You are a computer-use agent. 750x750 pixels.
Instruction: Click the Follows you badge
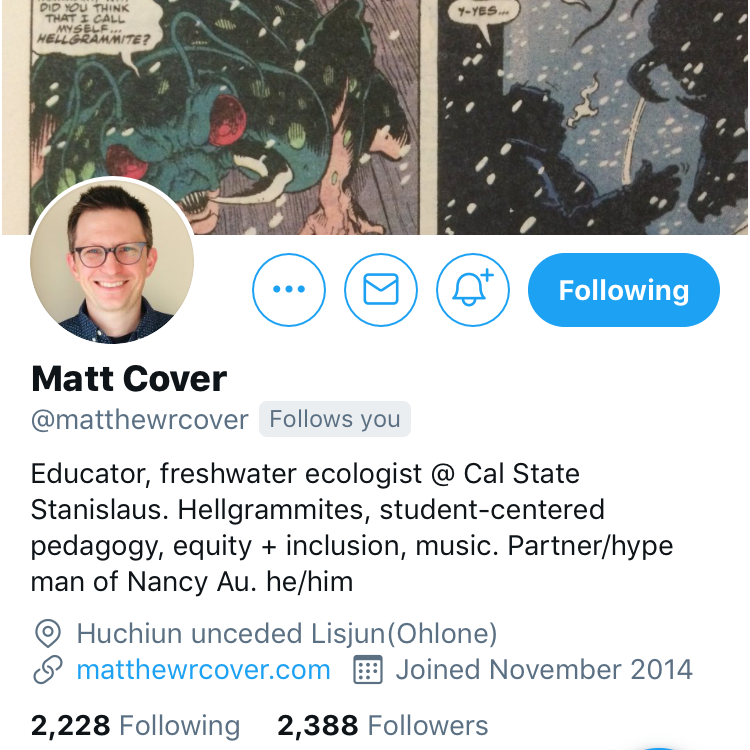coord(335,419)
